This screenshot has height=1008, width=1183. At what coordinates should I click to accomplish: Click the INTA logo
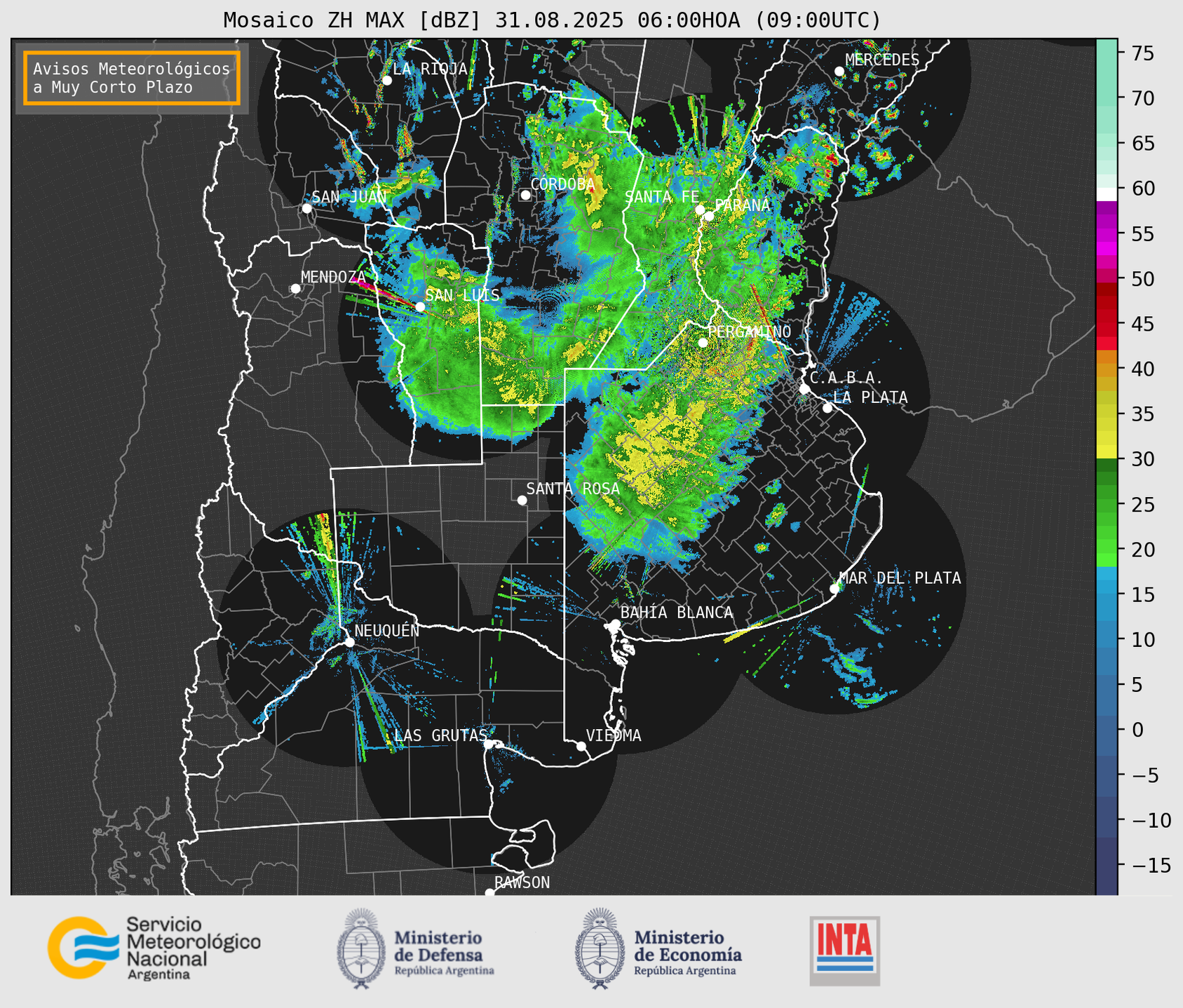pos(845,951)
